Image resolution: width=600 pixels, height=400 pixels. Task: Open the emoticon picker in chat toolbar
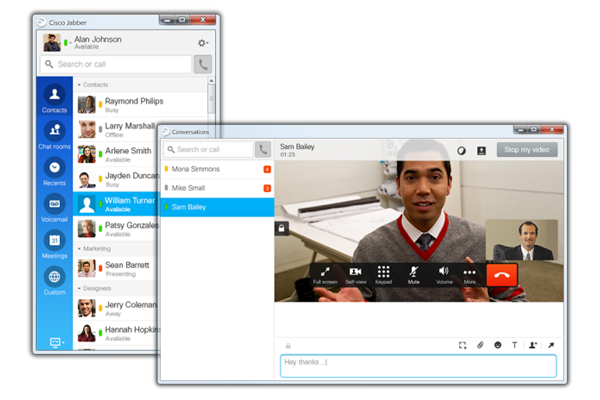click(x=497, y=345)
